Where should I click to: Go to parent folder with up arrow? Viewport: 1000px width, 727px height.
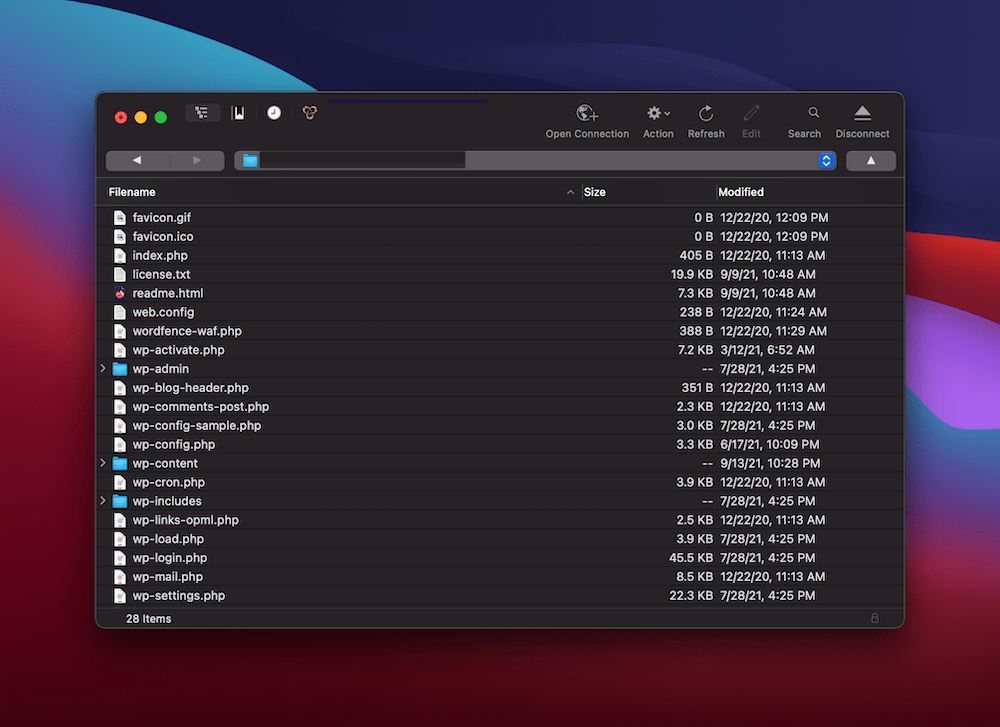pyautogui.click(x=871, y=161)
